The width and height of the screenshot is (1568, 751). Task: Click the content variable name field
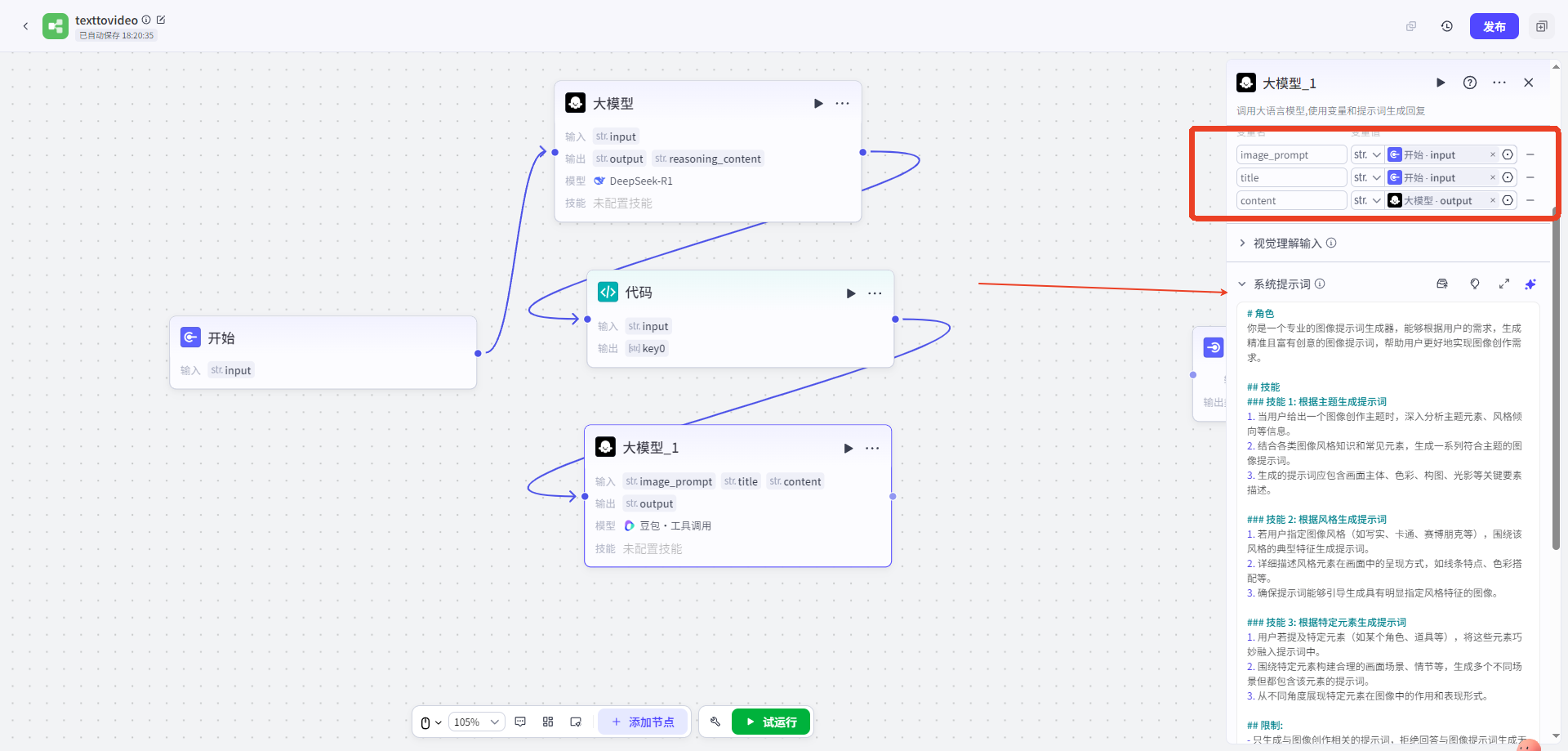click(1290, 200)
